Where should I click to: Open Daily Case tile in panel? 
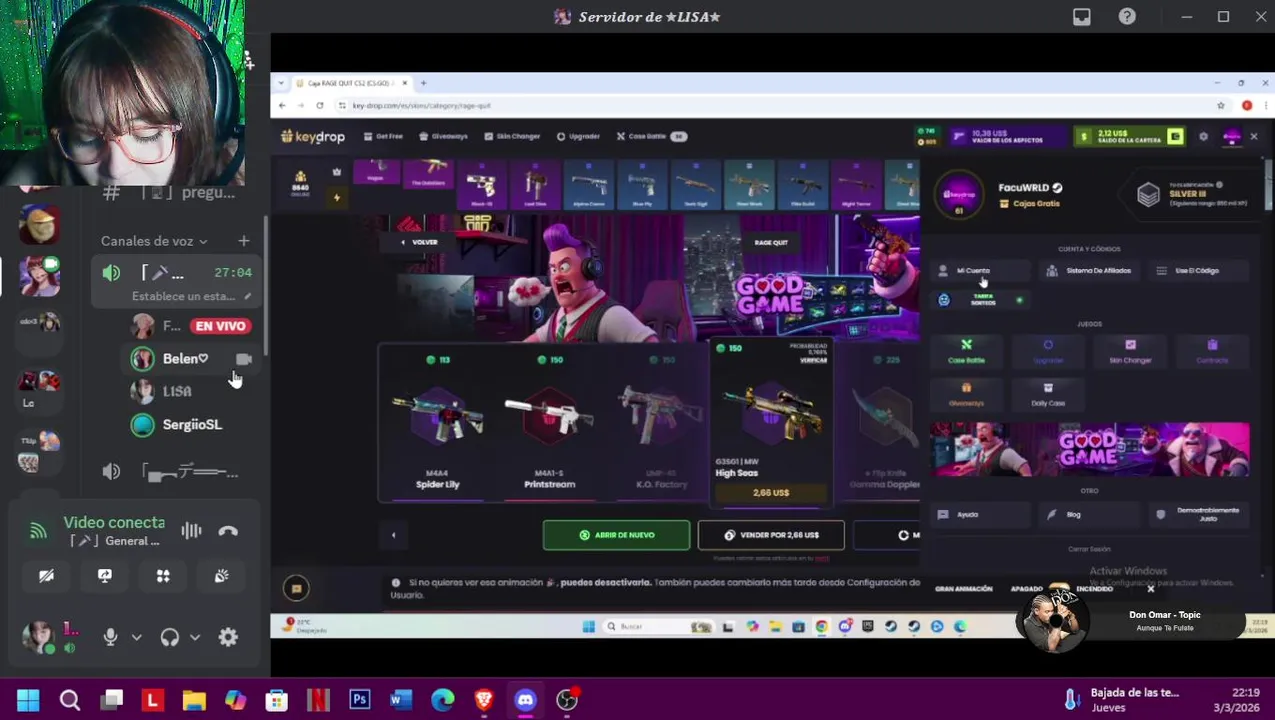[1048, 394]
